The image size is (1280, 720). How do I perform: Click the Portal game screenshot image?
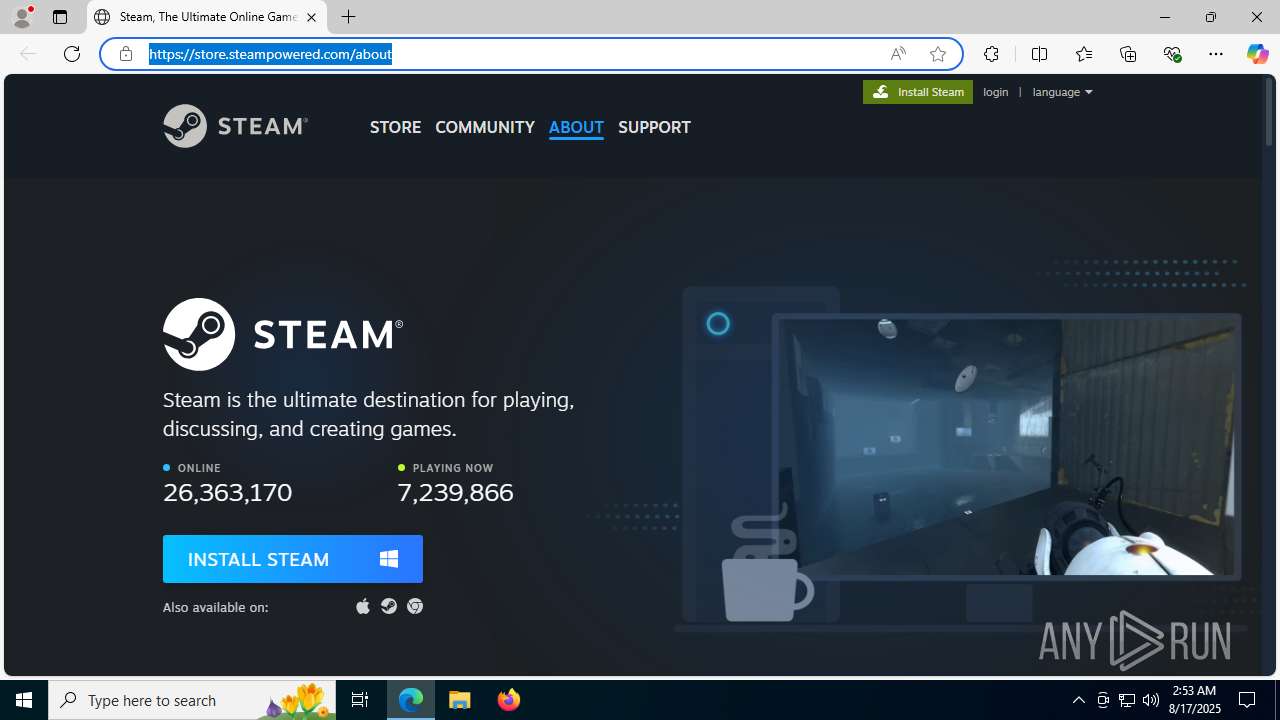point(1008,447)
